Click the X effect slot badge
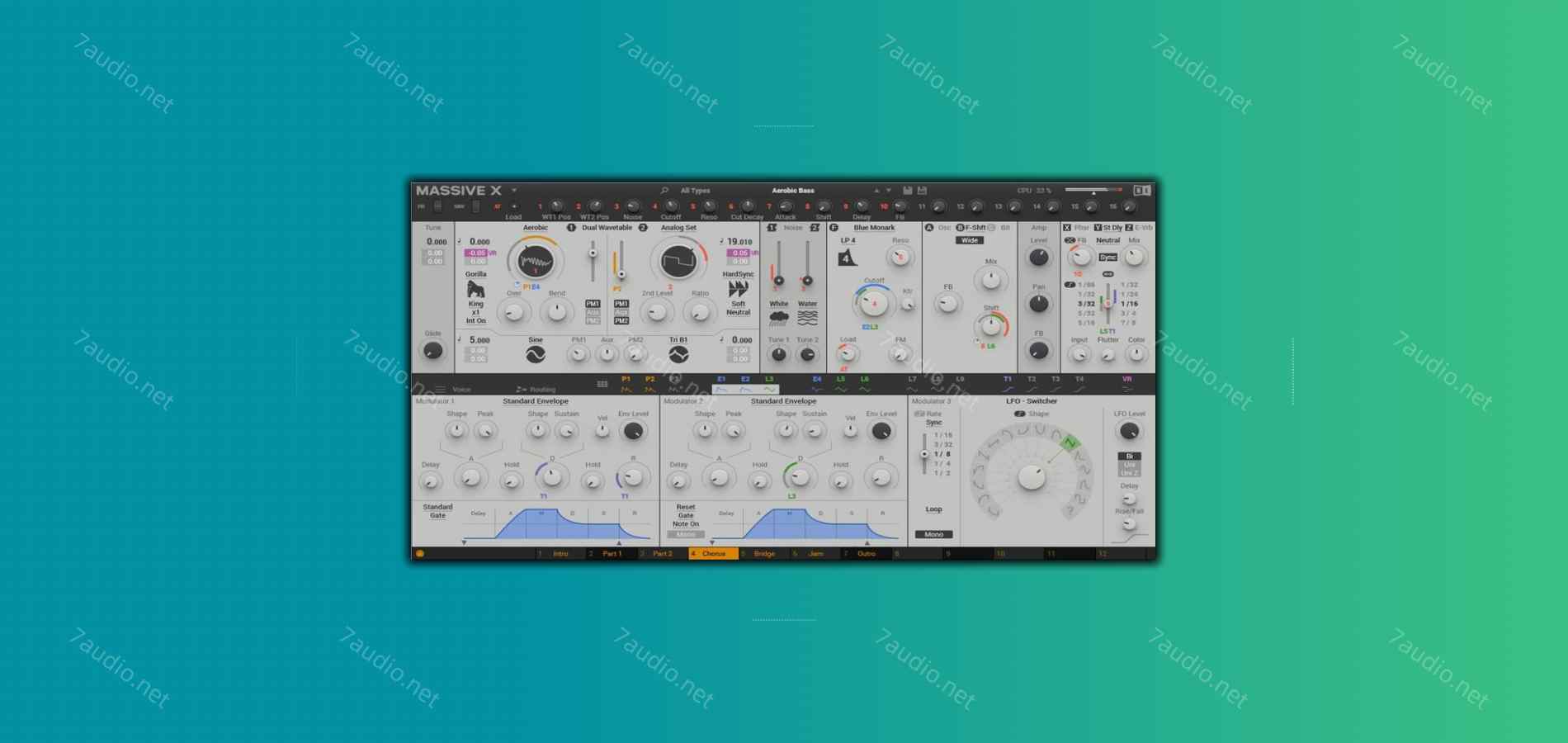The image size is (1568, 743). pyautogui.click(x=1067, y=228)
